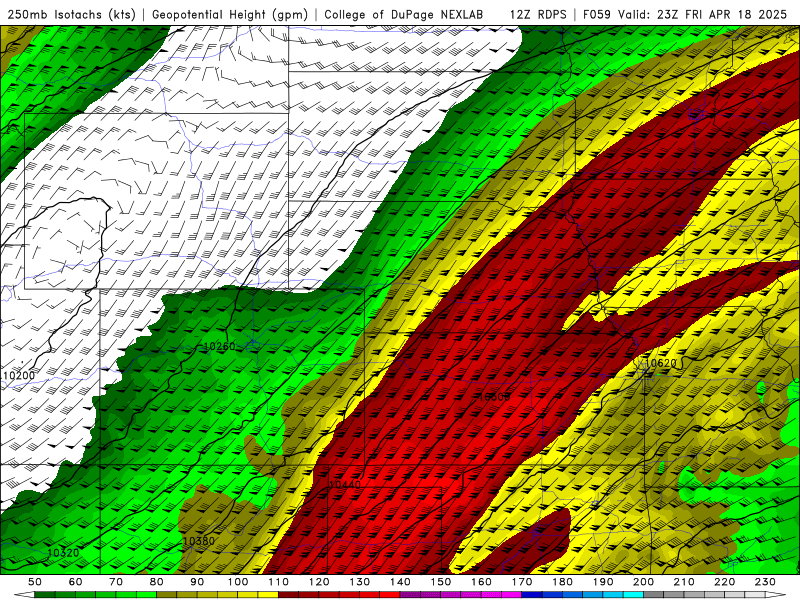
Task: Click the 10620 height contour label
Action: [661, 363]
